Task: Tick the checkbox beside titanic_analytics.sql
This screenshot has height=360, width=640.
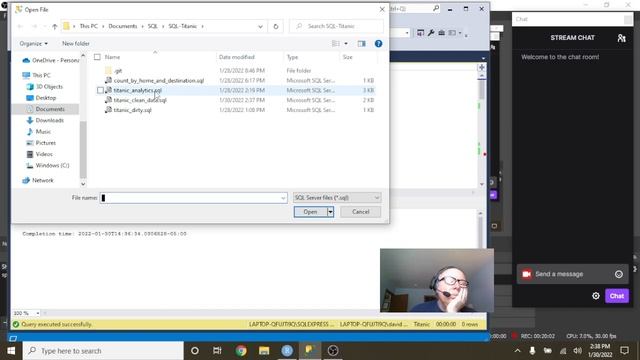Action: click(x=100, y=90)
